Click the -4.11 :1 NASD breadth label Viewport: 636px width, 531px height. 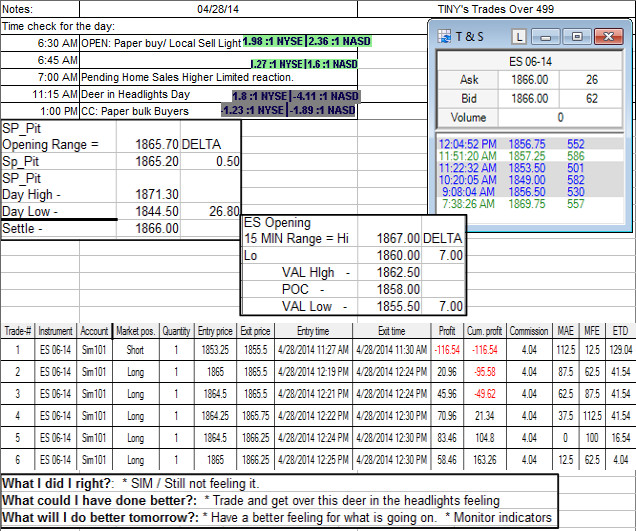[325, 96]
